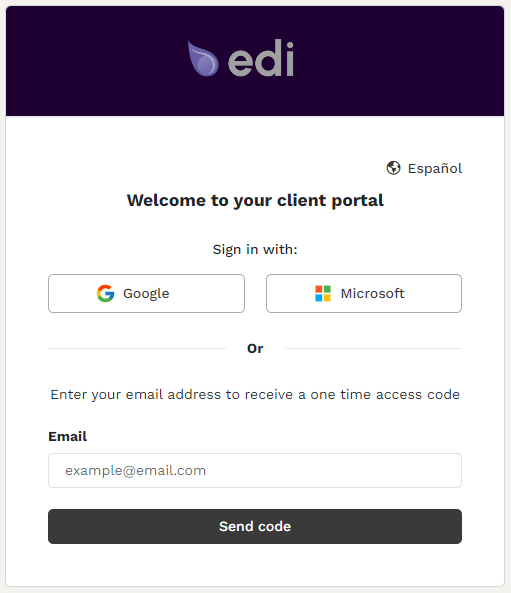Click the blank area below Send code
Screen dimensions: 511x593
(255, 565)
